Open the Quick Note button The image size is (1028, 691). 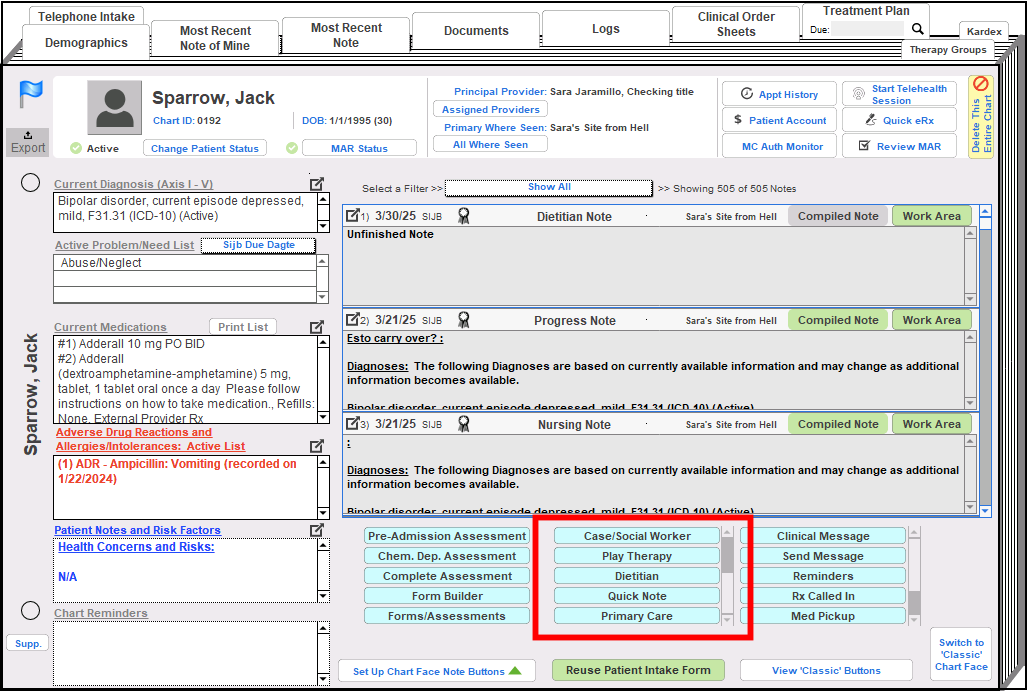[x=638, y=595]
